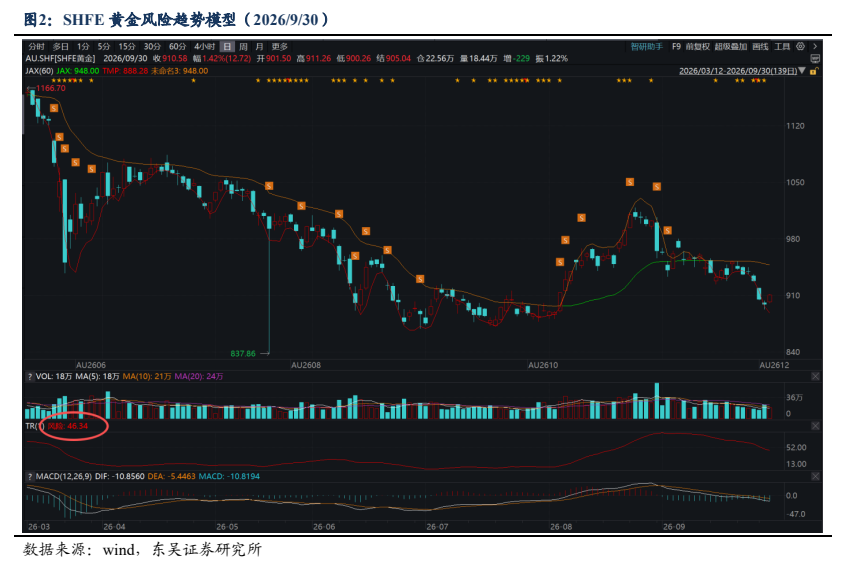Click the 风险: 46.34 risk value

[68, 426]
